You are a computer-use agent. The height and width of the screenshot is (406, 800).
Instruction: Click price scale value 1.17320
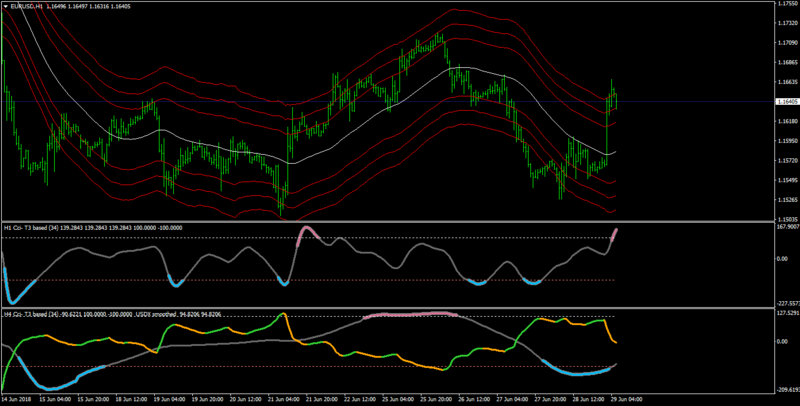[787, 23]
